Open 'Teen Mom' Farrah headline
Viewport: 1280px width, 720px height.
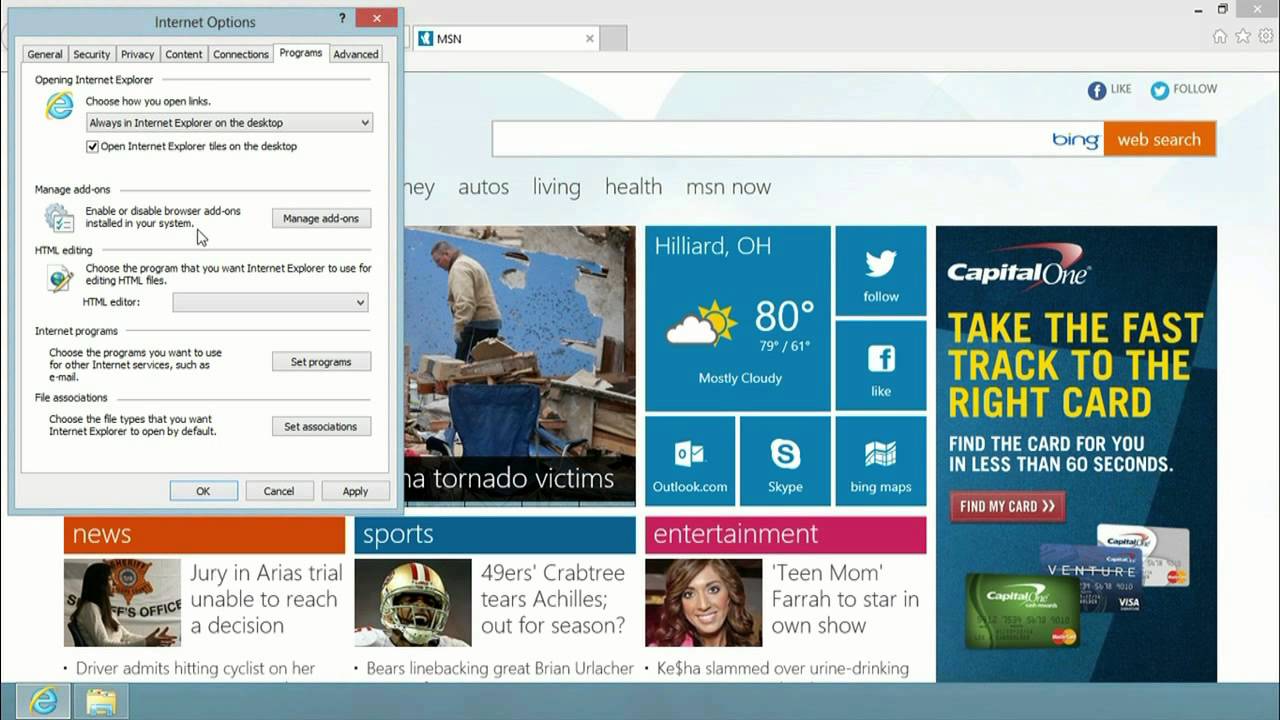[845, 599]
